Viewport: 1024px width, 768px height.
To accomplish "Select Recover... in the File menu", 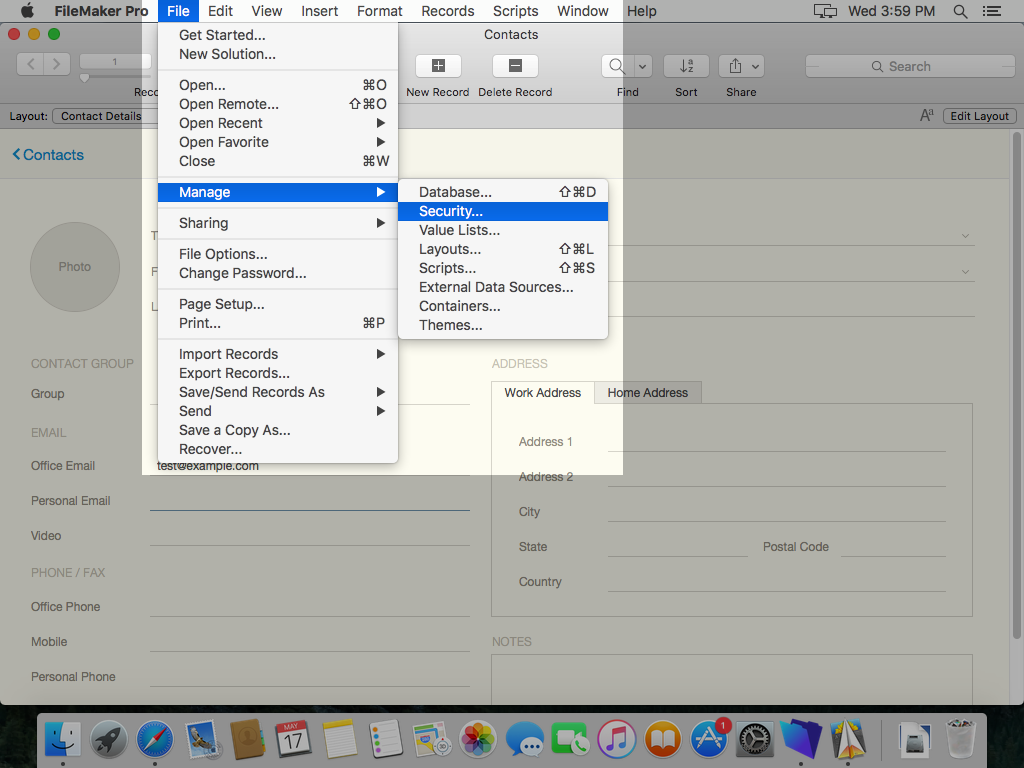I will pyautogui.click(x=278, y=449).
